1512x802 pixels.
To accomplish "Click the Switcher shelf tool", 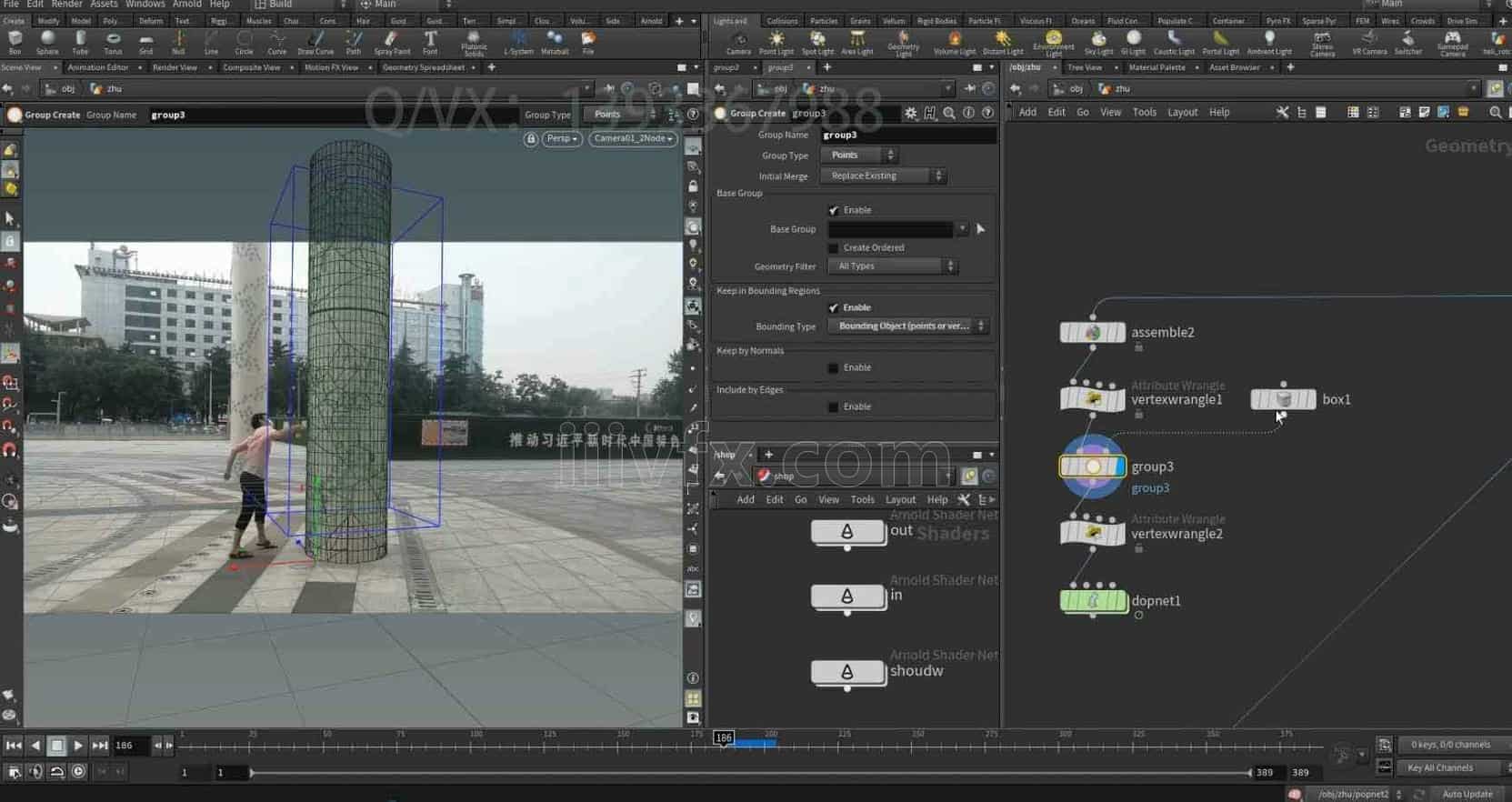I will pyautogui.click(x=1407, y=42).
